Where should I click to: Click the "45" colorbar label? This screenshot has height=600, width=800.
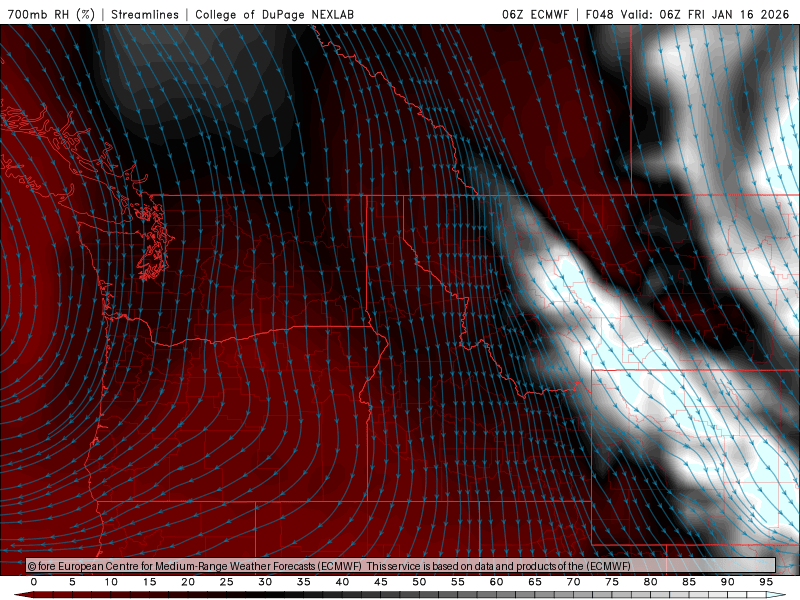[381, 582]
